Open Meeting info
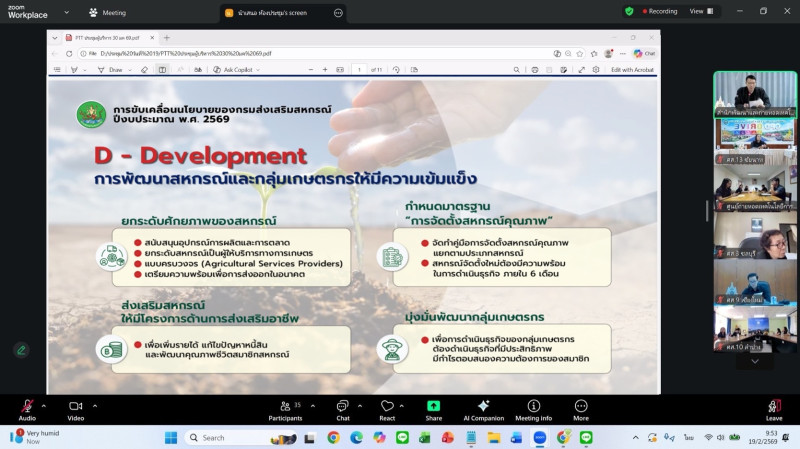Screen dimensions: 800x449 pyautogui.click(x=533, y=406)
